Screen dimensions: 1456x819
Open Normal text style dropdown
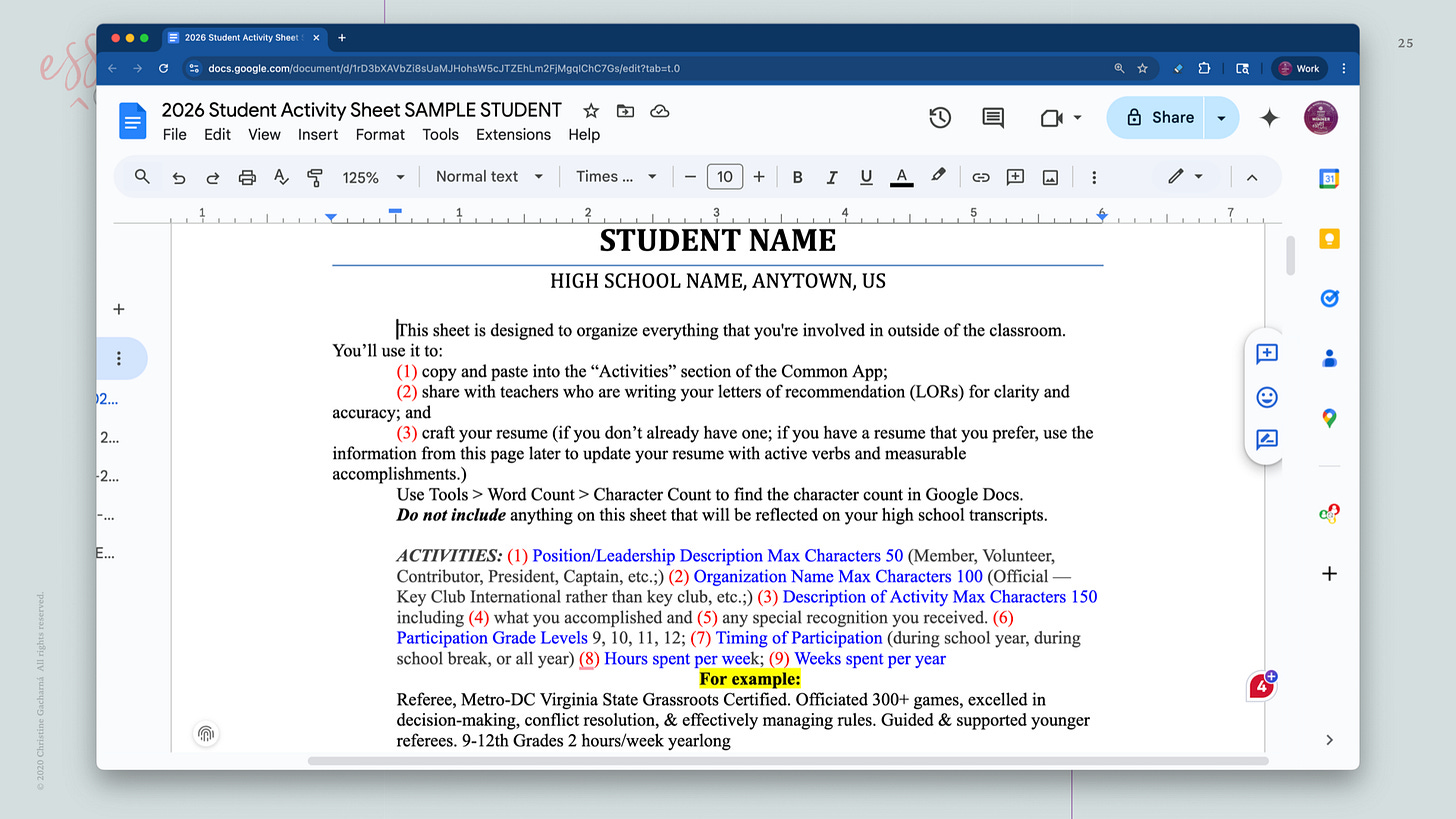(x=489, y=177)
